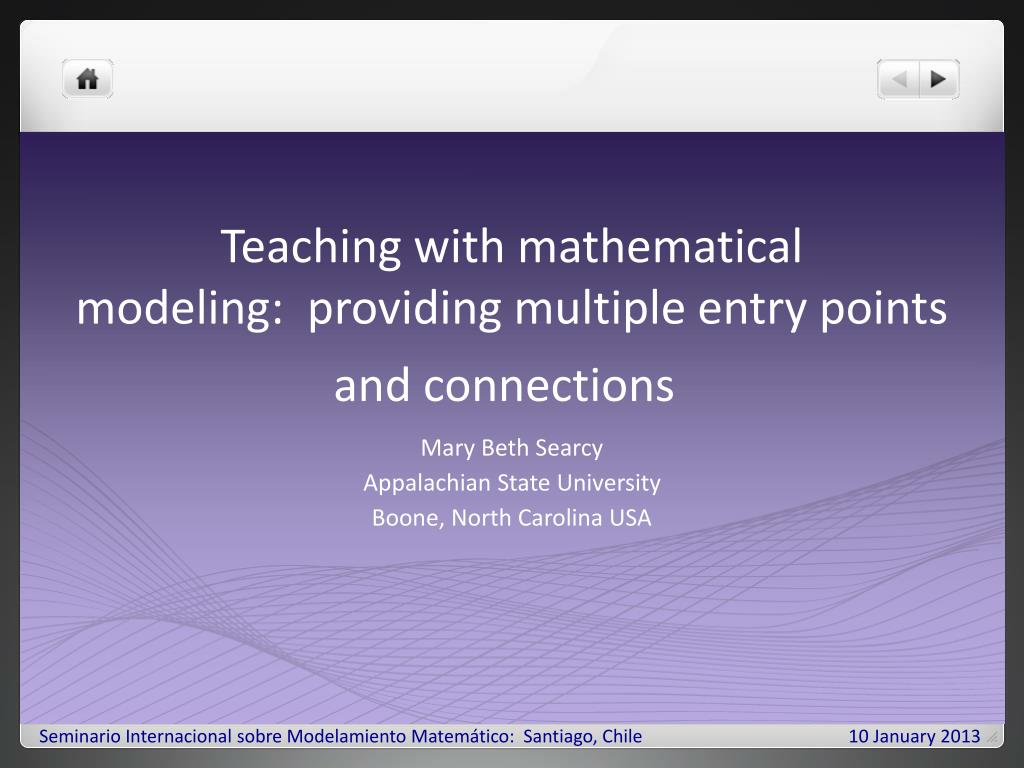
Task: Click the date '10 January 2013'
Action: [914, 736]
